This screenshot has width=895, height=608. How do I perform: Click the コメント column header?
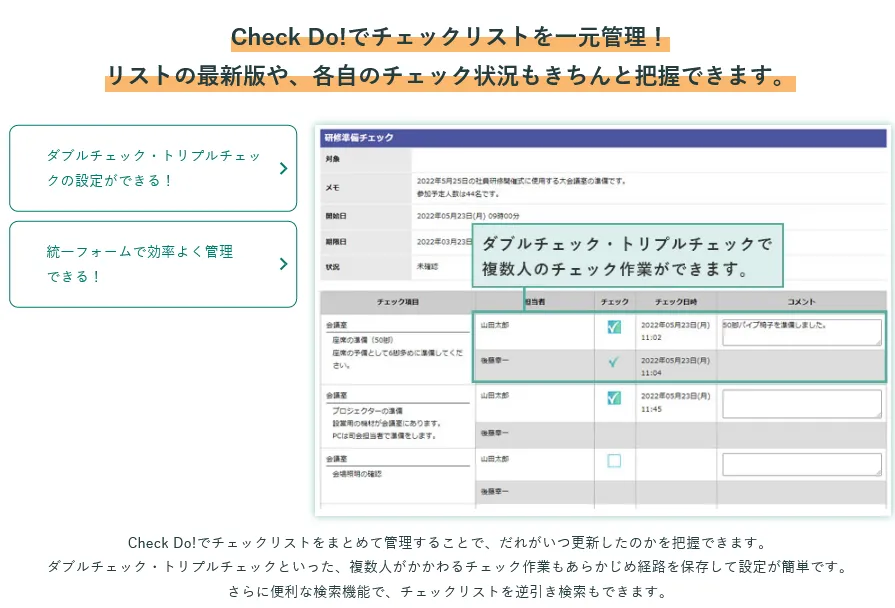801,301
